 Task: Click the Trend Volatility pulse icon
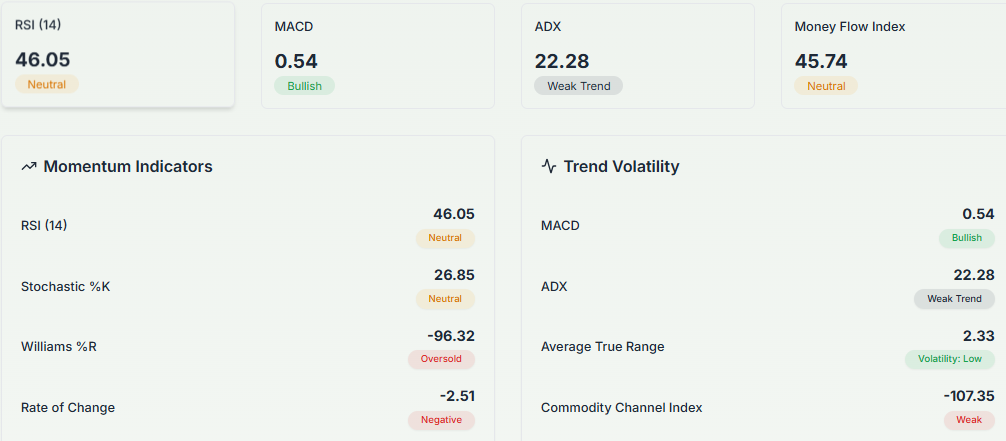coord(548,167)
